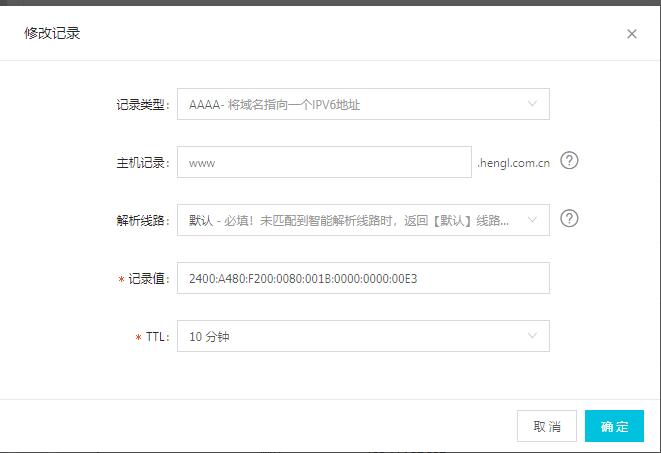Click the 记录类型 label
Image resolution: width=661 pixels, height=453 pixels.
point(143,105)
